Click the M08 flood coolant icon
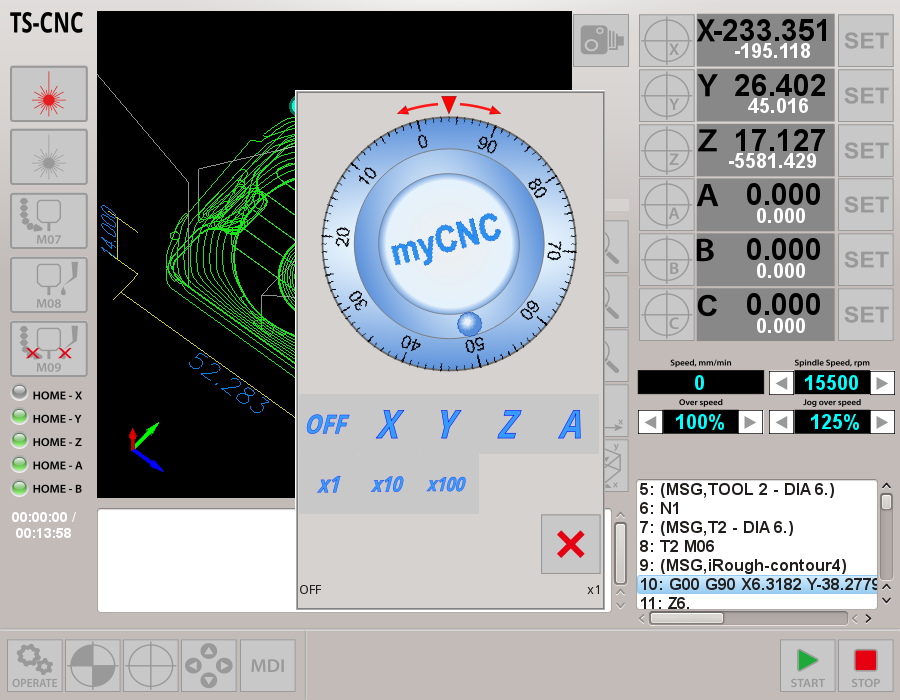The width and height of the screenshot is (900, 700). click(x=48, y=285)
